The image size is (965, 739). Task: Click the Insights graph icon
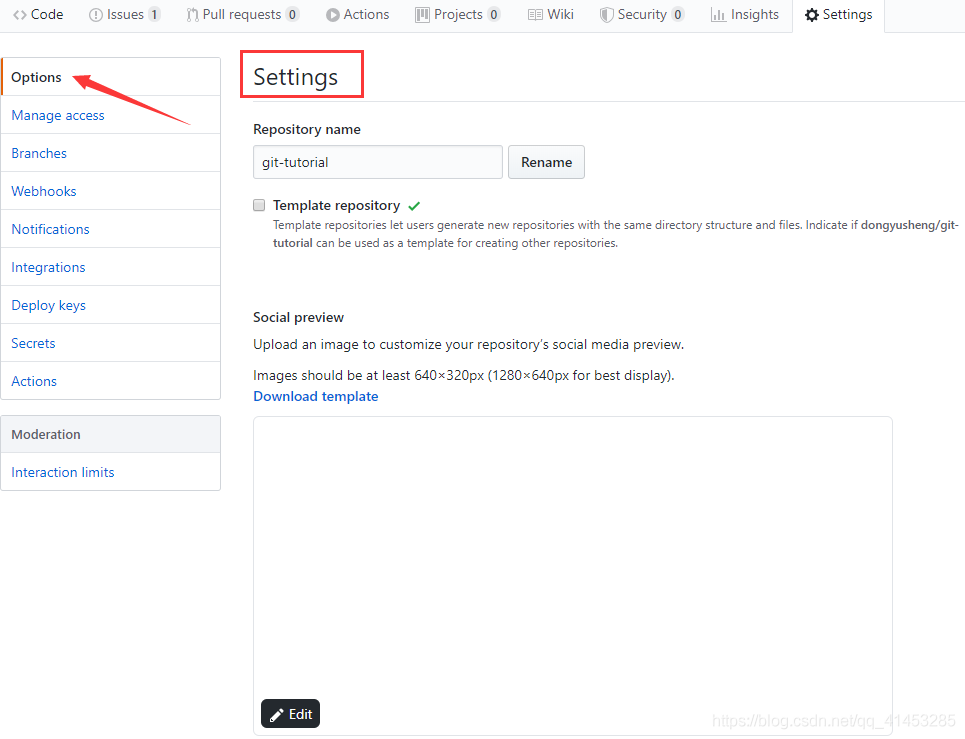[x=718, y=15]
